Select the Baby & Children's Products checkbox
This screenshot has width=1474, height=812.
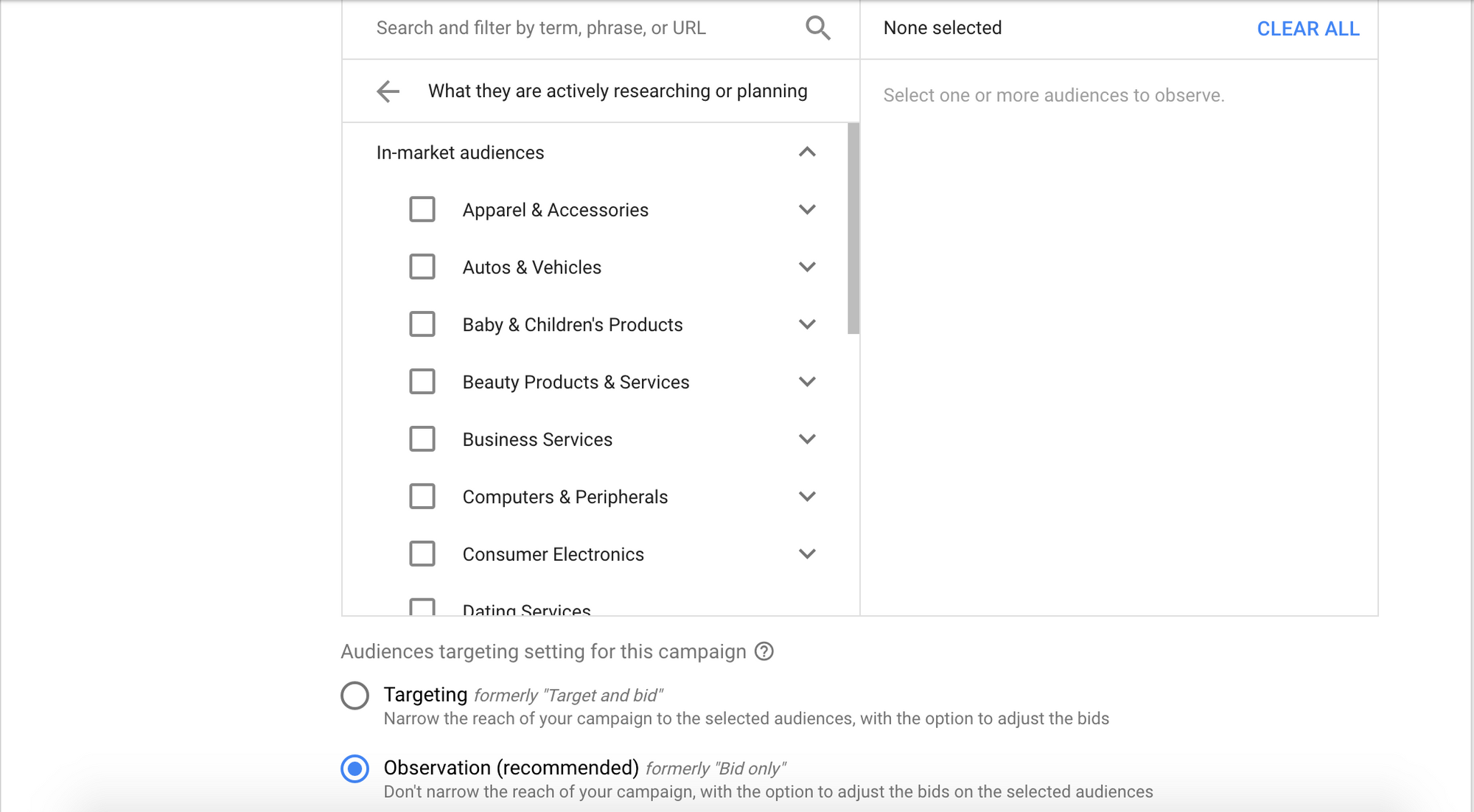tap(422, 324)
